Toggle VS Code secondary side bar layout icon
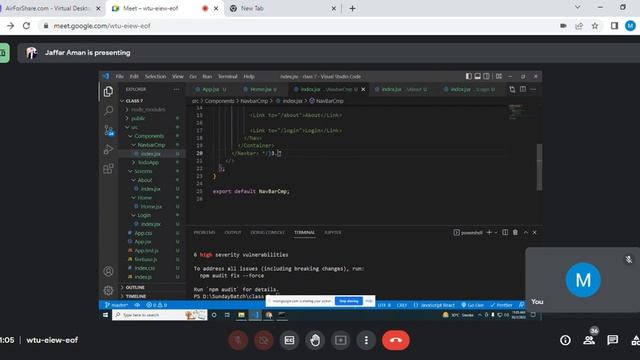The width and height of the screenshot is (640, 360). 487,76
